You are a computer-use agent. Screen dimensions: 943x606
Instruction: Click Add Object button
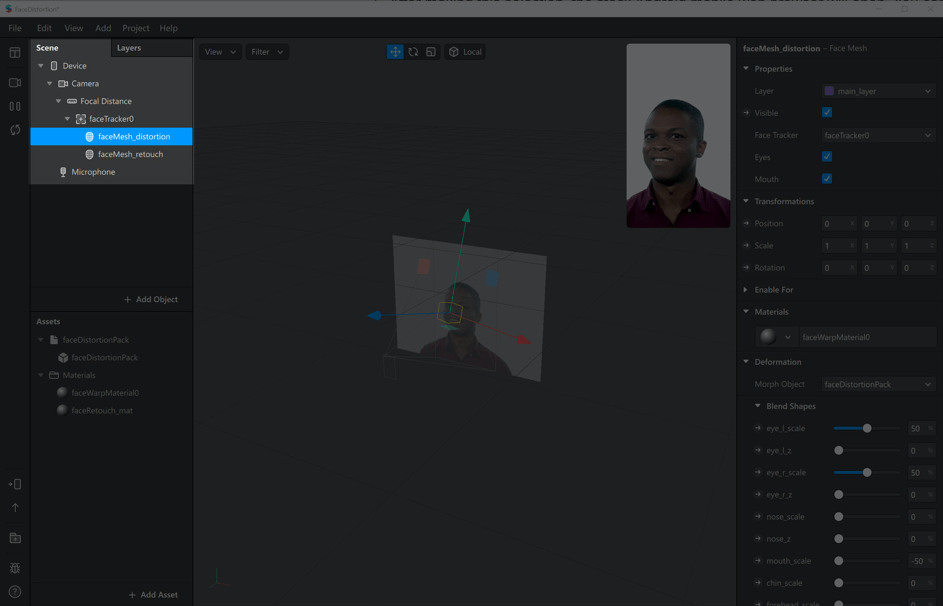coord(151,299)
